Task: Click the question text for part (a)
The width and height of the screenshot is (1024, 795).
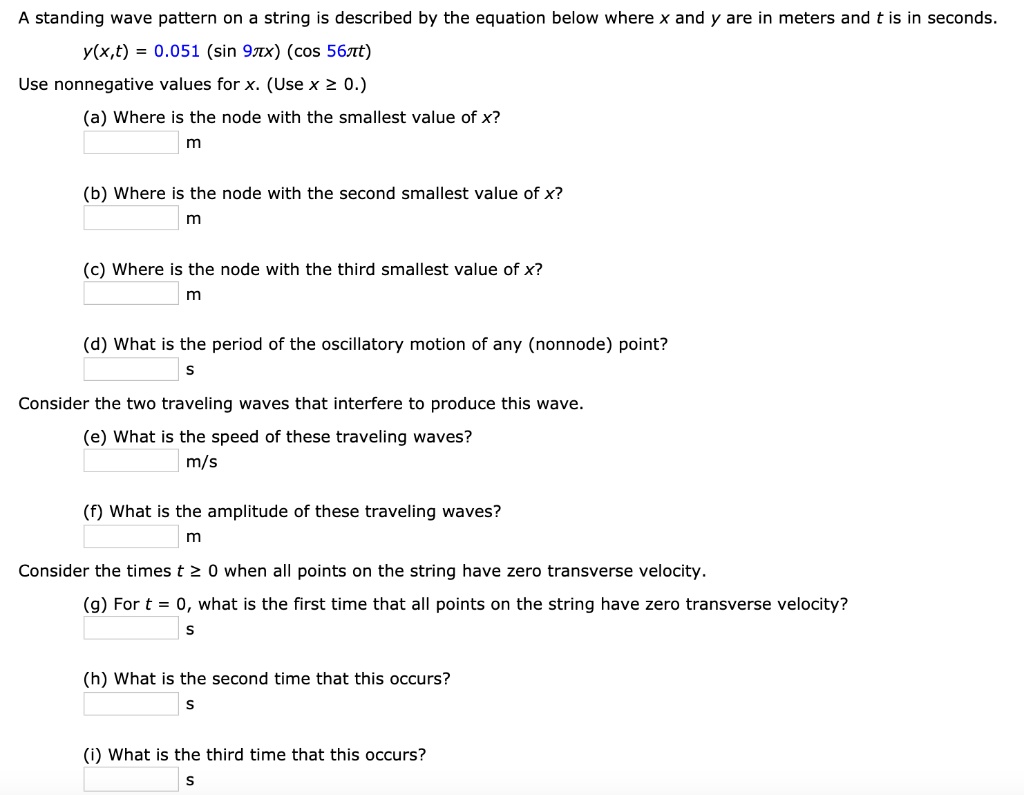Action: 292,118
